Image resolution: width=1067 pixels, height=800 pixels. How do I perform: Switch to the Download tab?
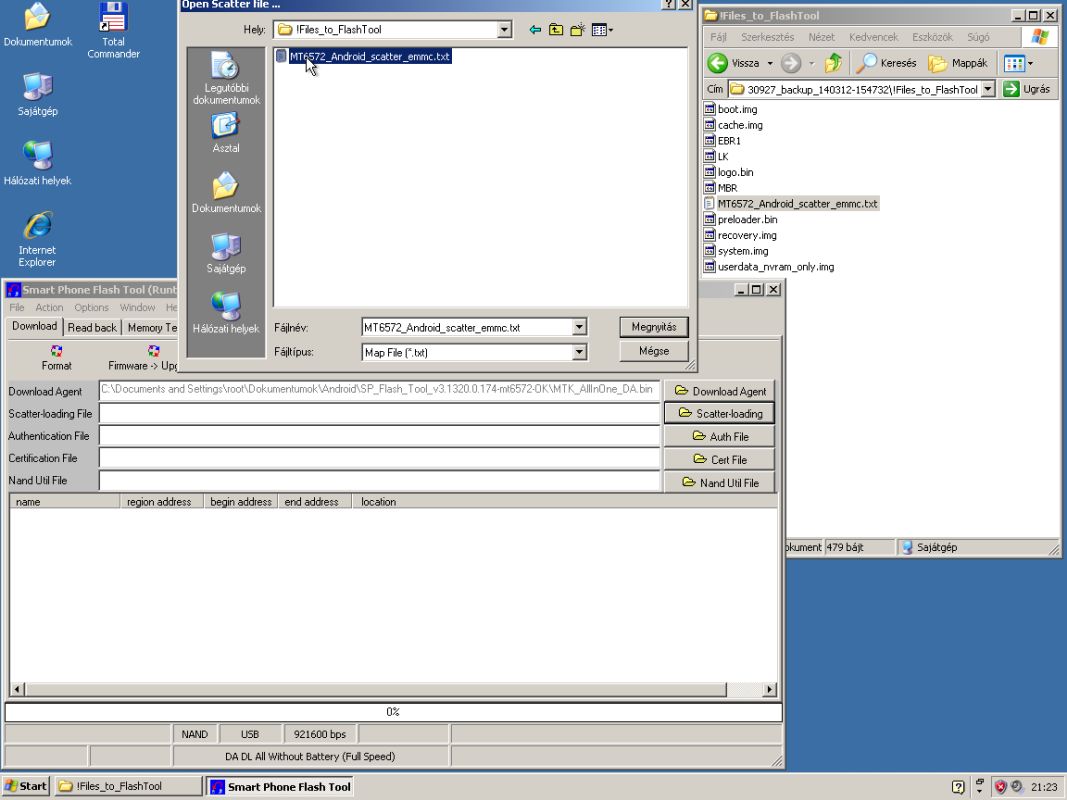[35, 326]
